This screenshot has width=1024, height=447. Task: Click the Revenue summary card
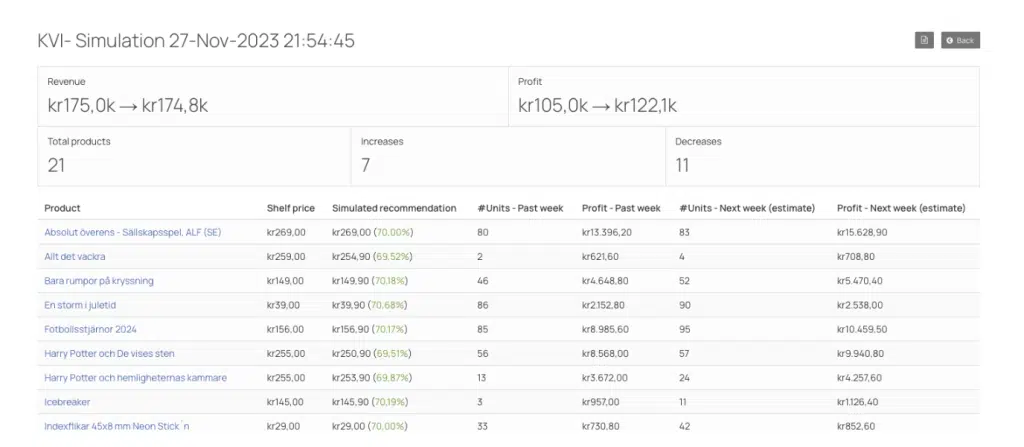click(273, 96)
